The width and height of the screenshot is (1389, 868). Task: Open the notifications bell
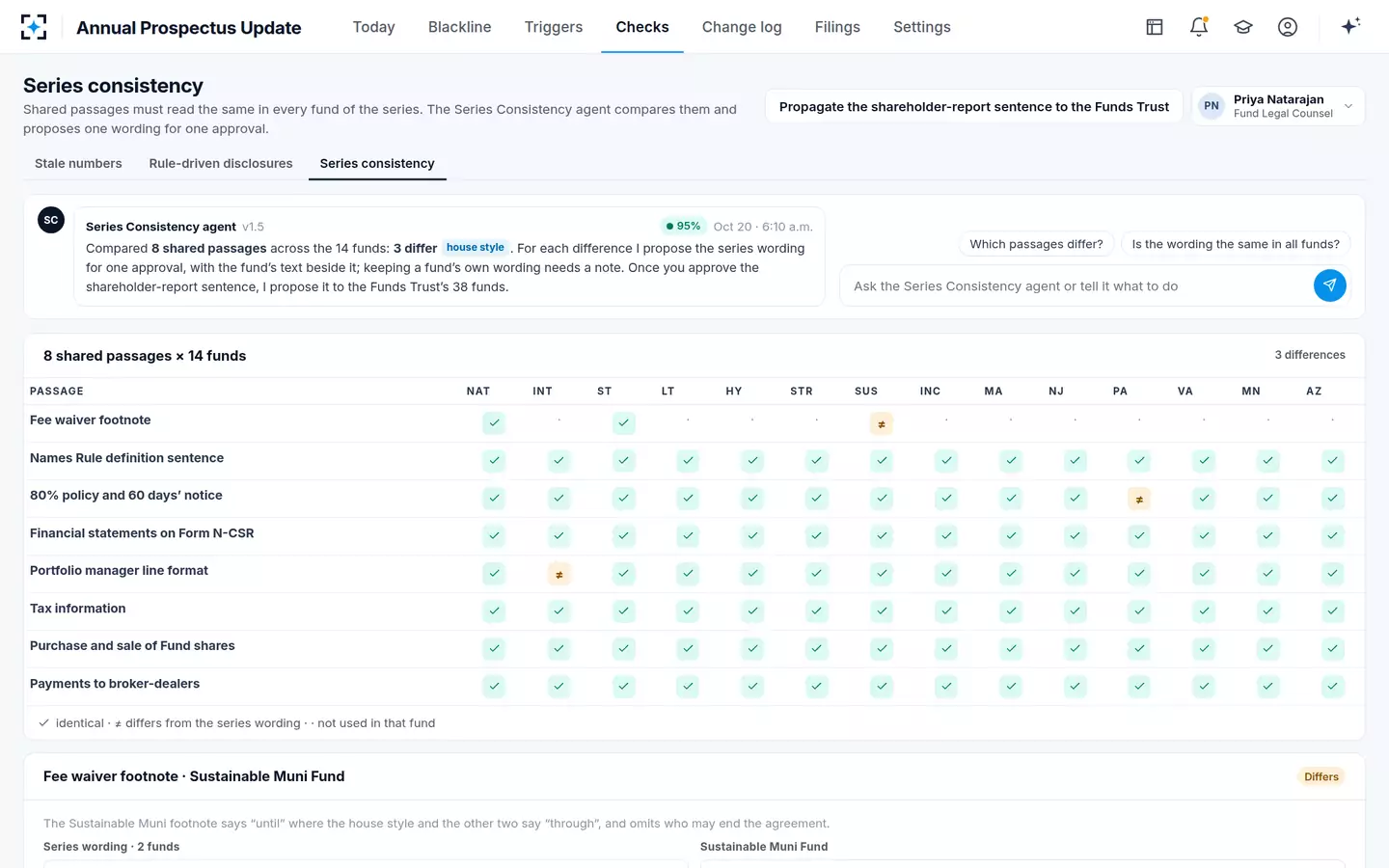tap(1199, 27)
